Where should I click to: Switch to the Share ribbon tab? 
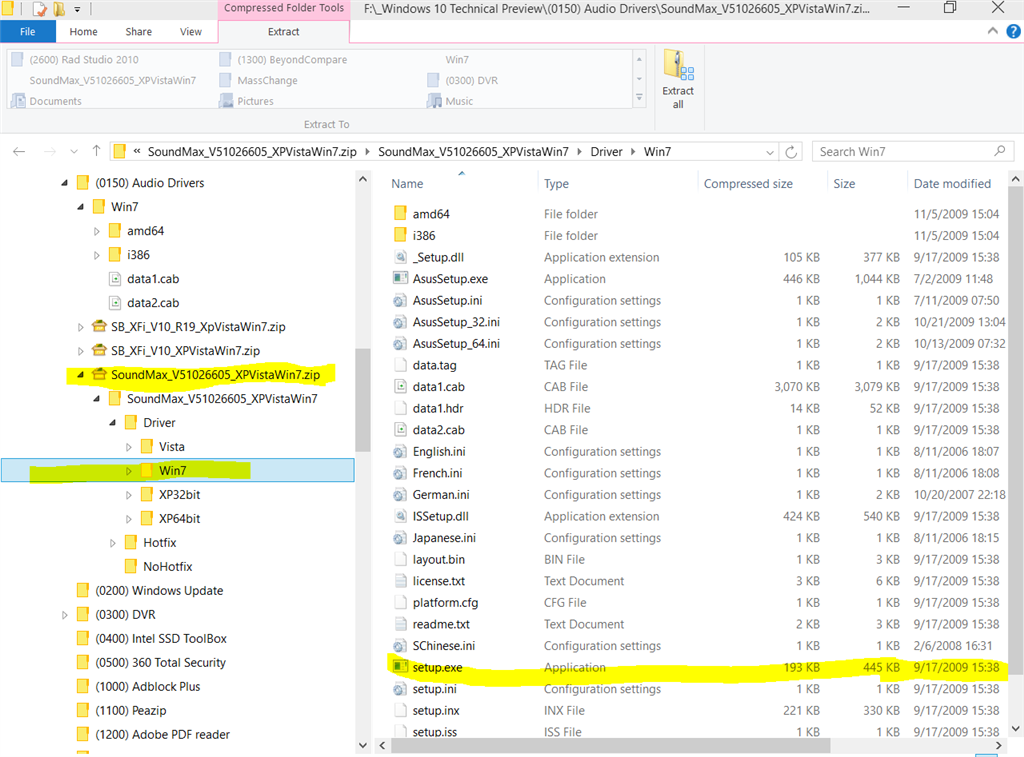[x=138, y=31]
